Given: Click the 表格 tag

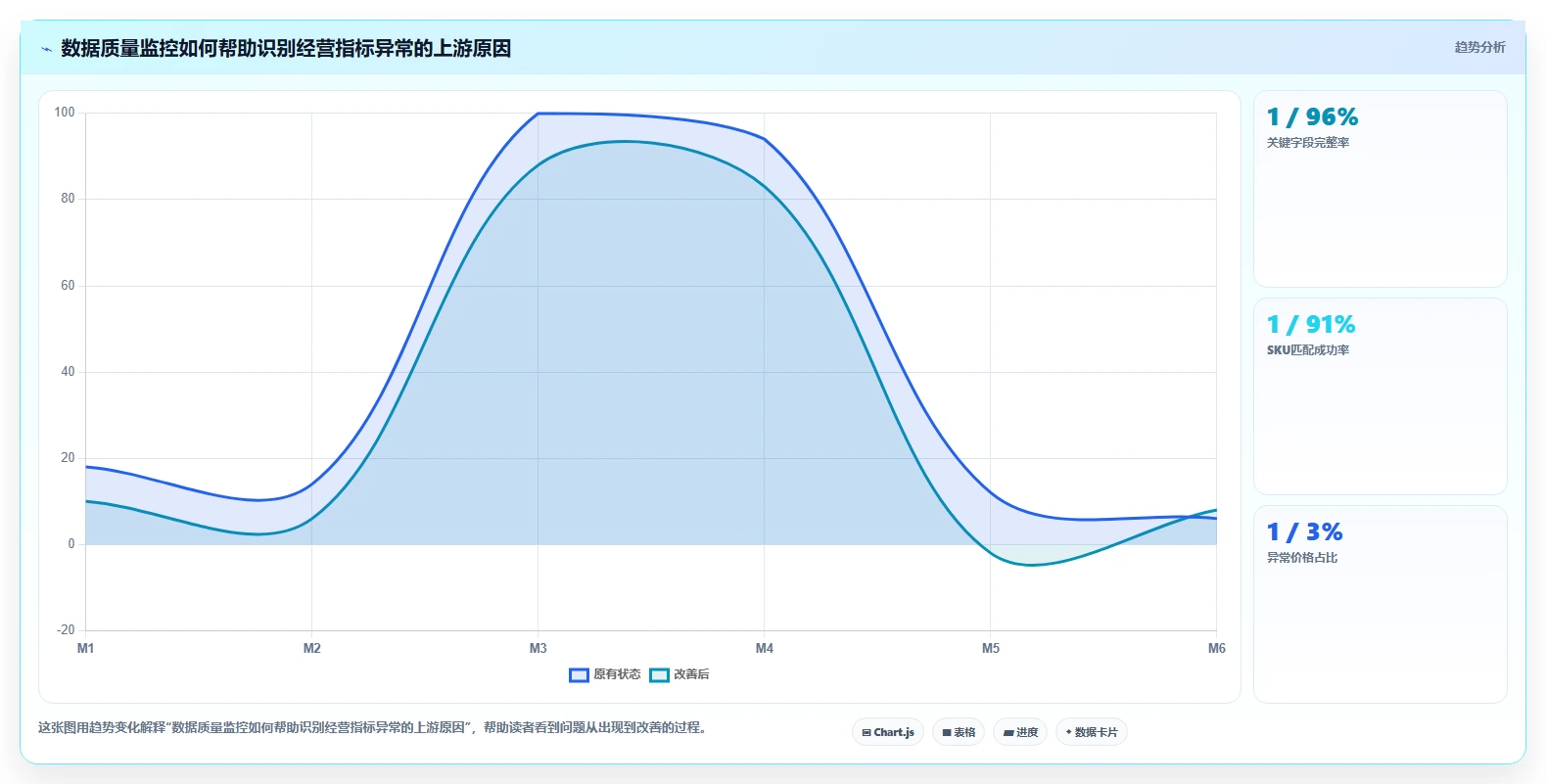Looking at the screenshot, I should 959,732.
